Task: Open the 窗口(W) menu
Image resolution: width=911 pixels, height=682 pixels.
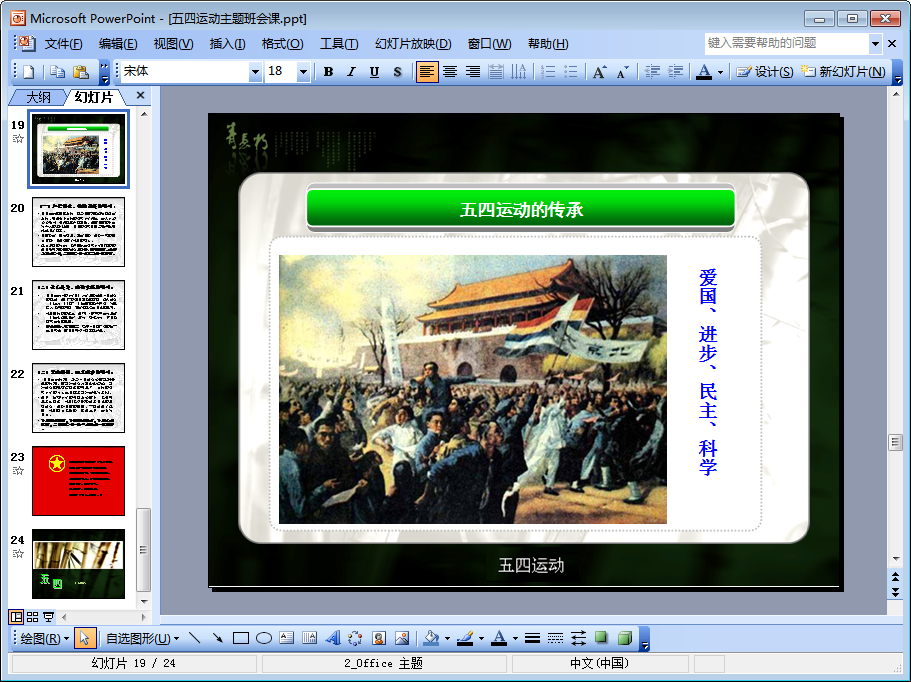Action: coord(489,44)
